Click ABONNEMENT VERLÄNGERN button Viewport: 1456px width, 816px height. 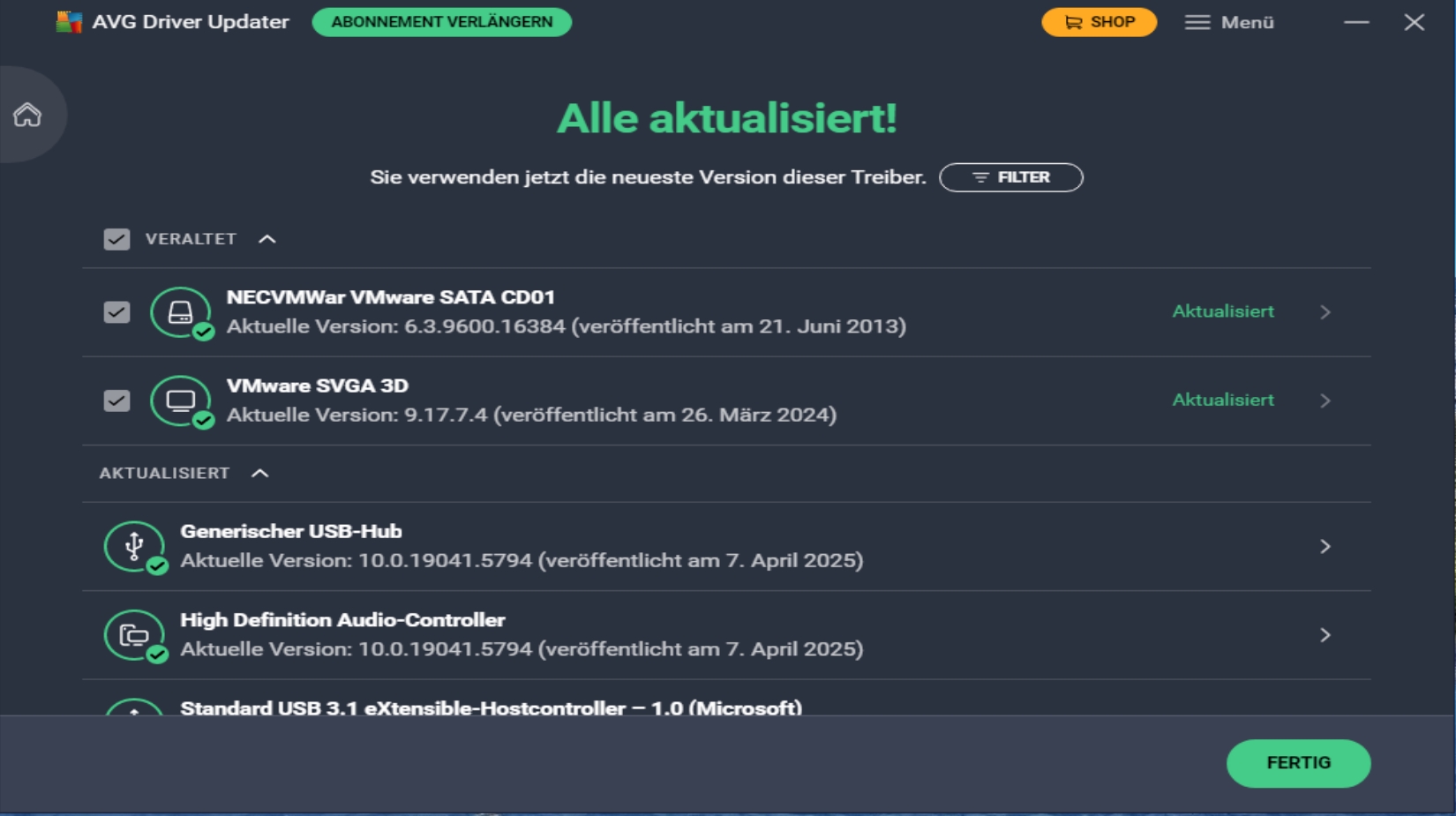point(442,22)
